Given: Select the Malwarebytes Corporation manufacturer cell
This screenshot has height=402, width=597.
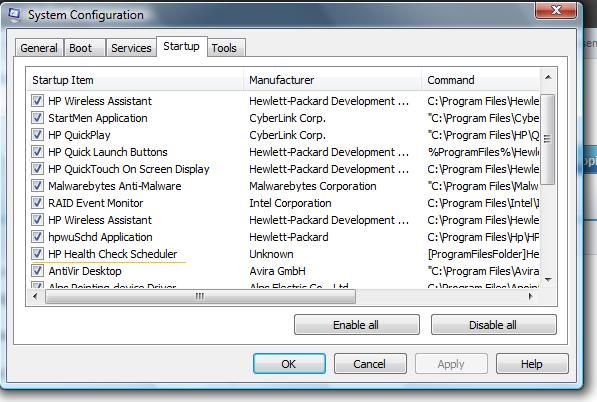Looking at the screenshot, I should click(x=313, y=186).
